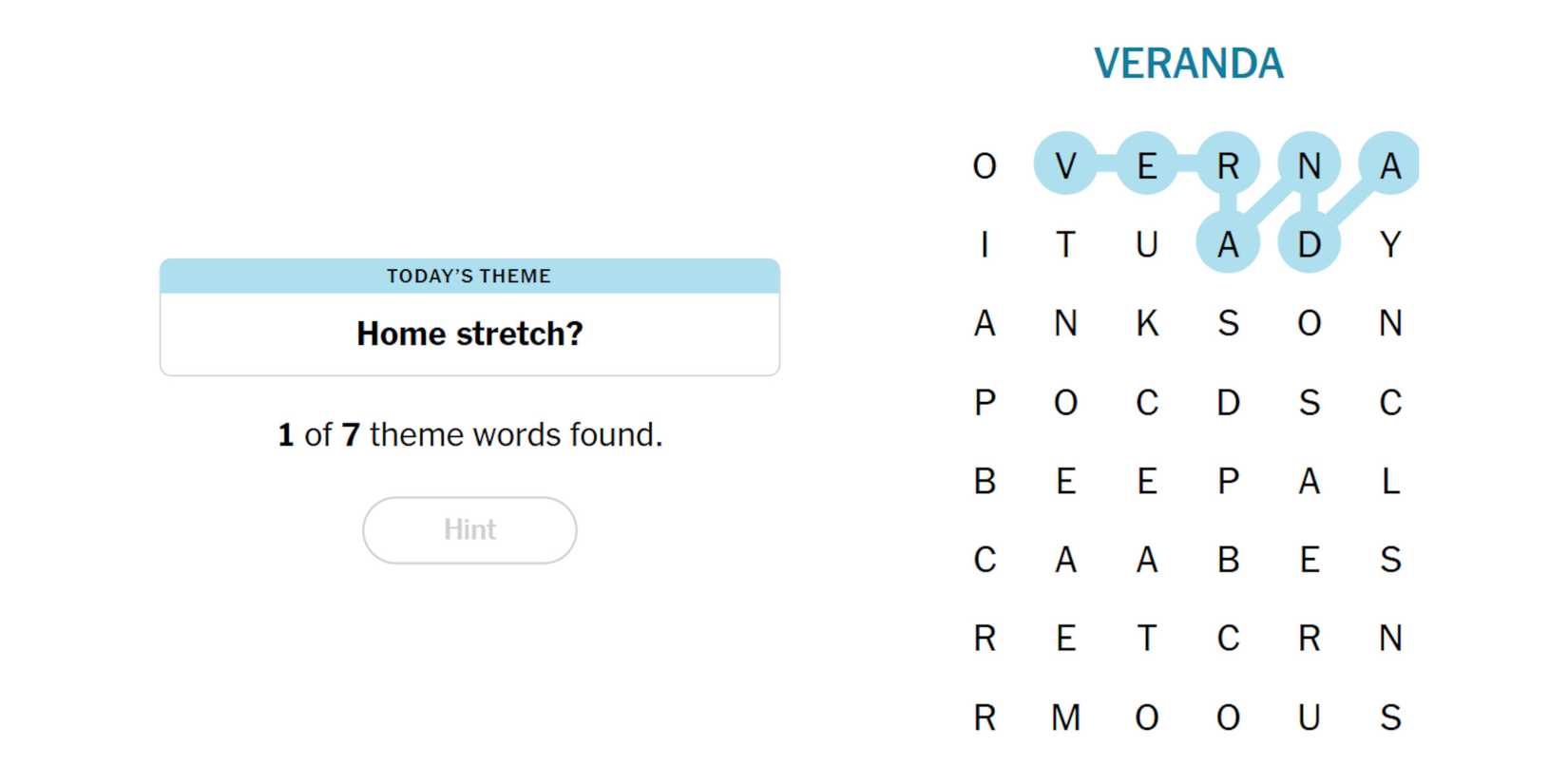Select the letter T between I and U
Viewport: 1568px width, 784px height.
tap(1065, 244)
